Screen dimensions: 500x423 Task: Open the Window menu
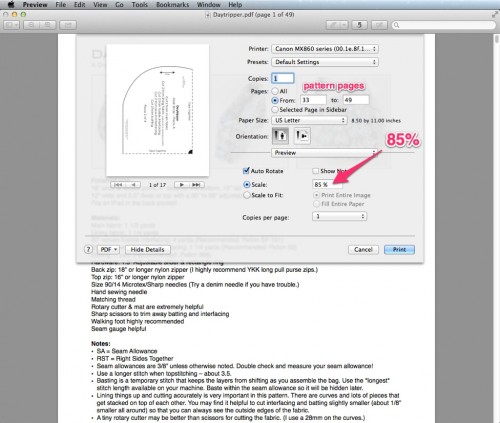click(209, 5)
